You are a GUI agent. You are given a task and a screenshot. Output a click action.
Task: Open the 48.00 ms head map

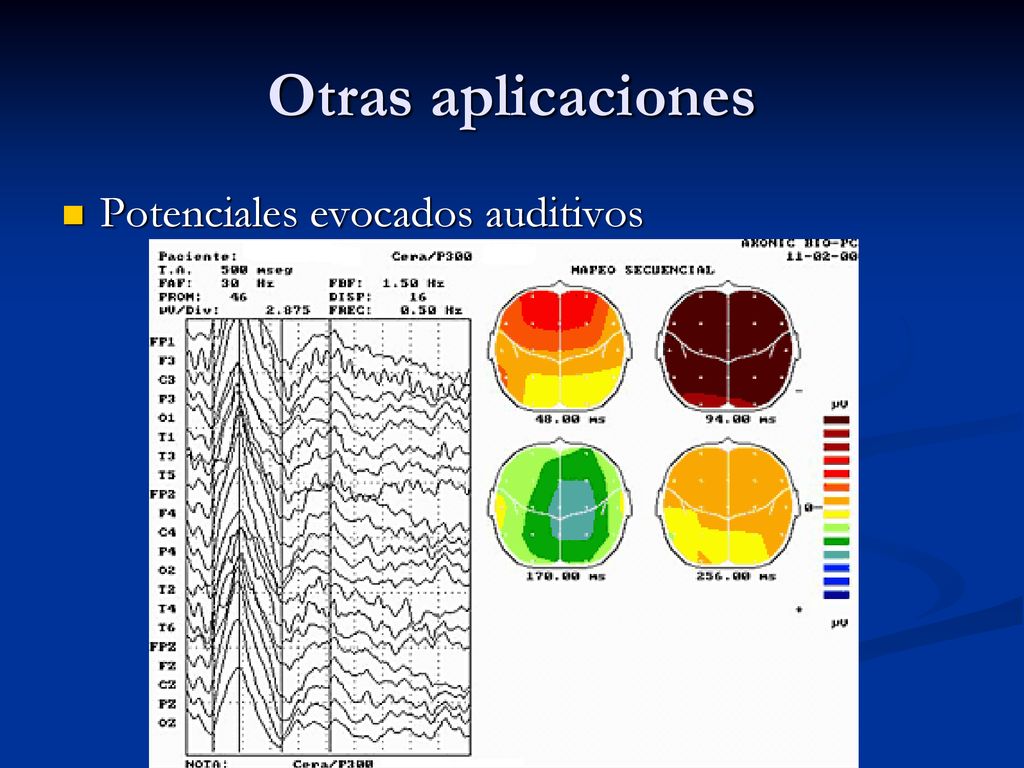(560, 345)
